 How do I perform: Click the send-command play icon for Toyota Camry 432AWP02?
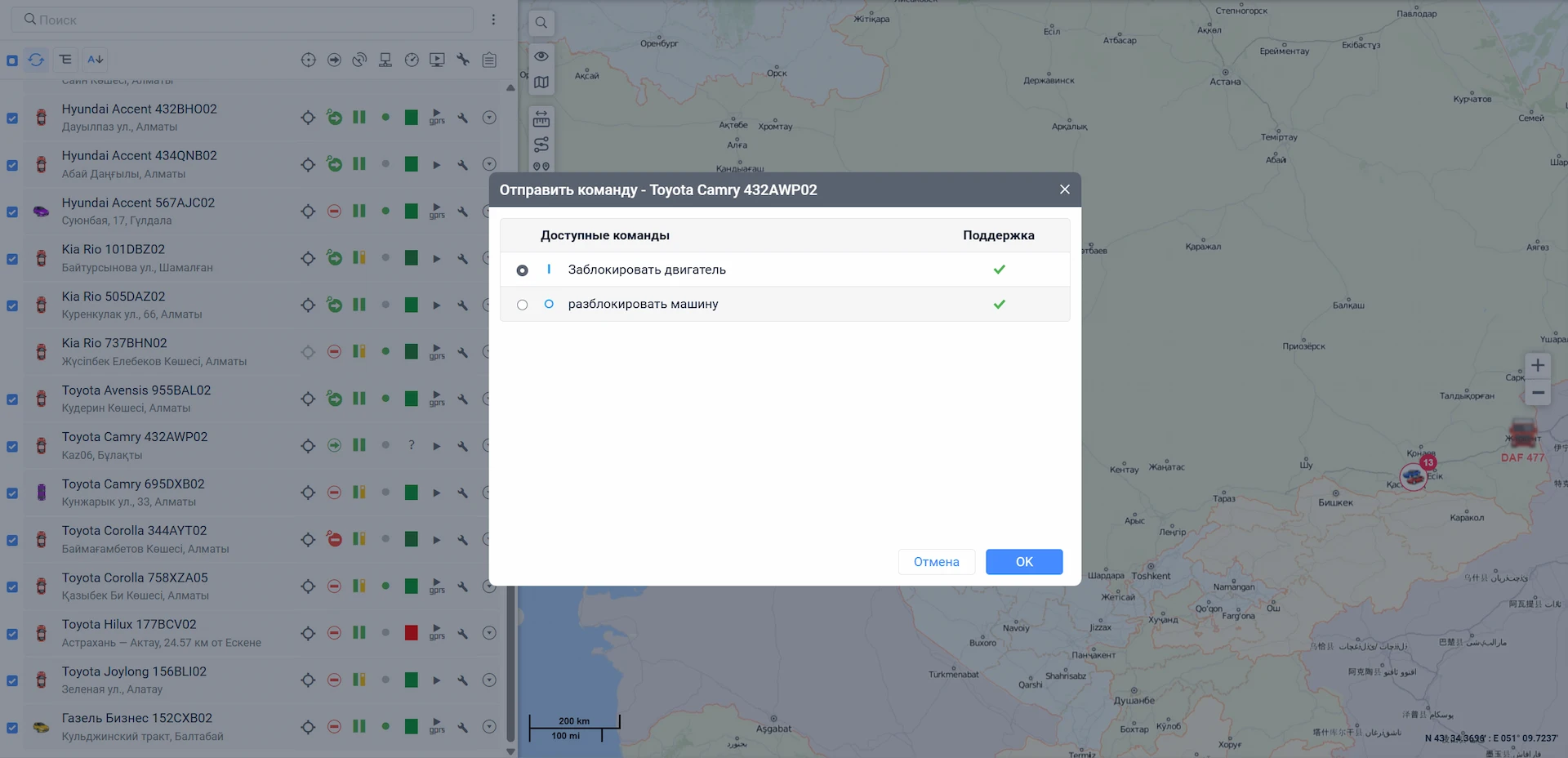[437, 446]
